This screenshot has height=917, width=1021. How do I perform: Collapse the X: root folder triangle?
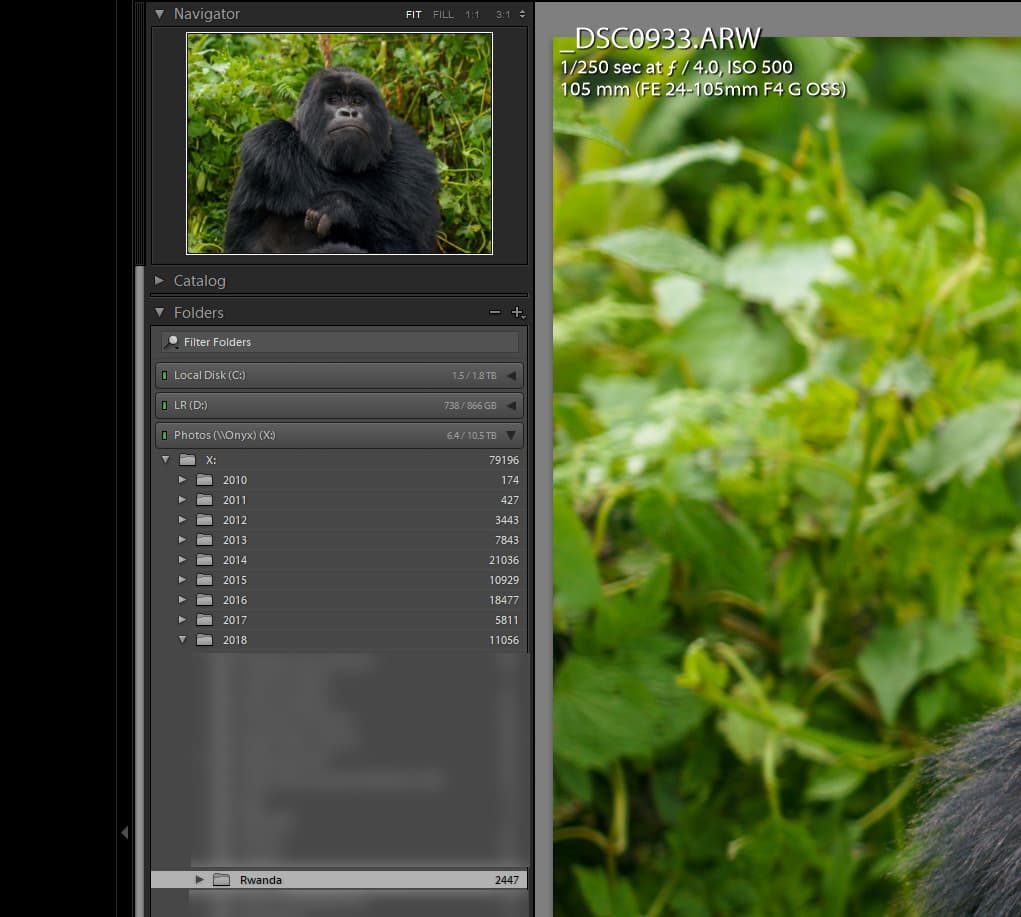coord(165,460)
